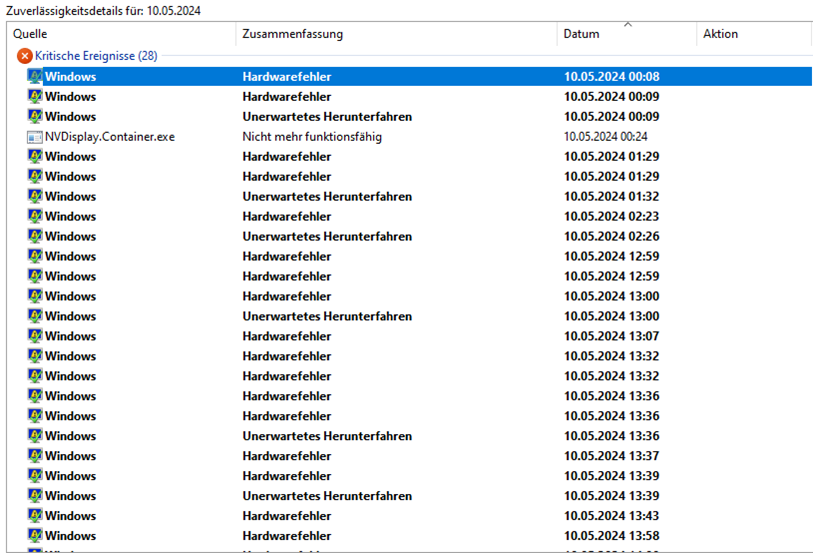Viewport: 813px width, 553px height.
Task: Sort by the Zusammenfassung column header
Action: pos(397,34)
